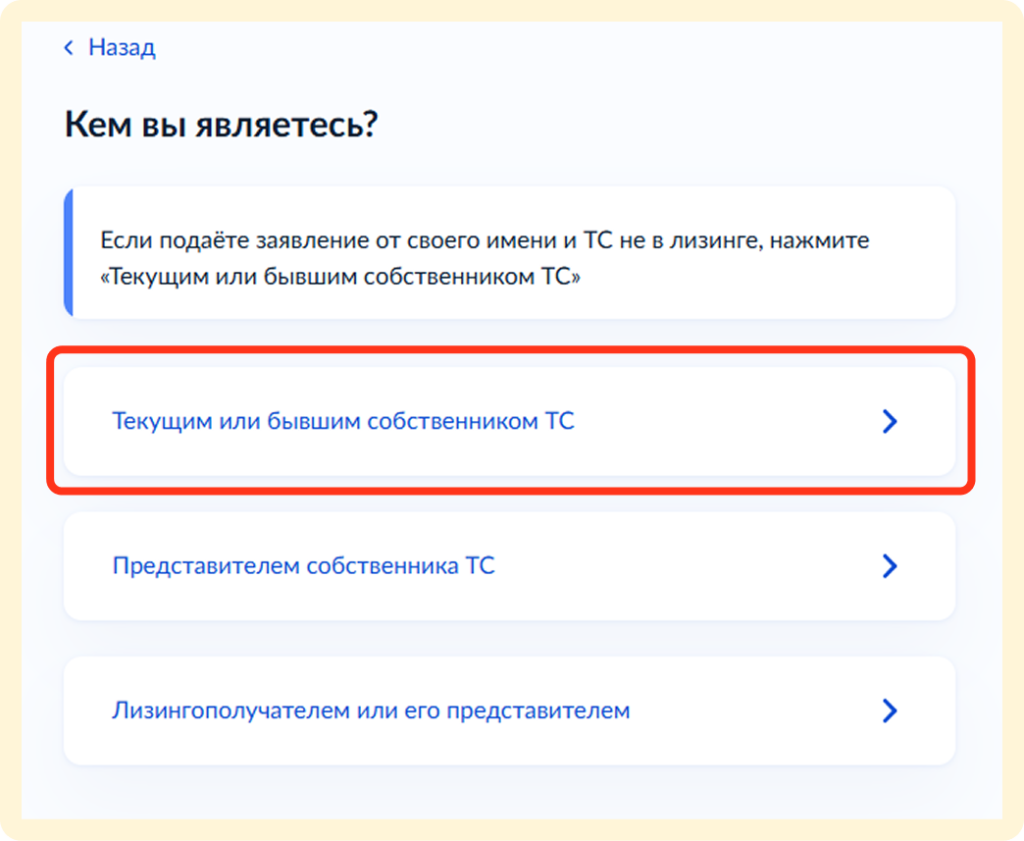The image size is (1024, 841).
Task: Click the info banner about applying from your own name
Action: 510,252
